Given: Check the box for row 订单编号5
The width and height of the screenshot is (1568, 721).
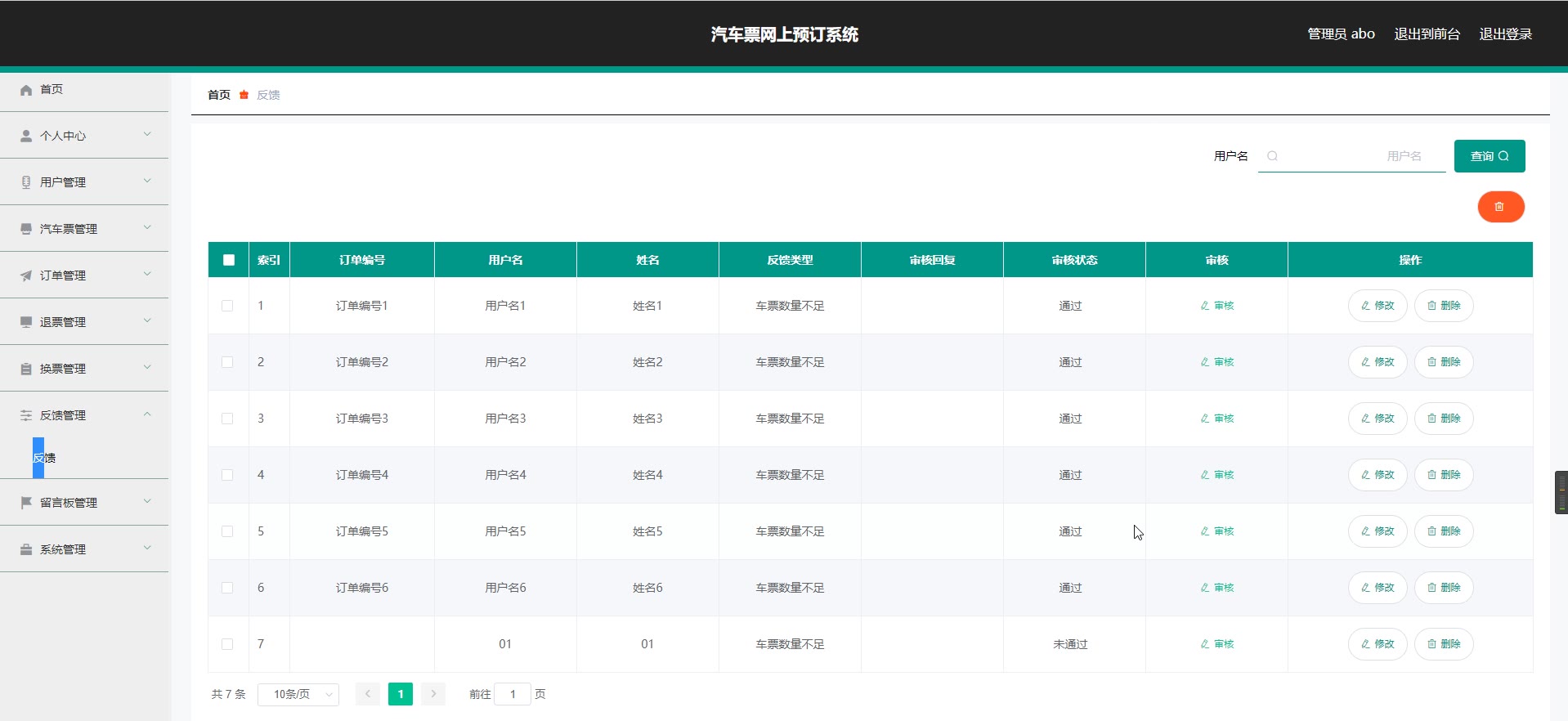Looking at the screenshot, I should (x=227, y=531).
